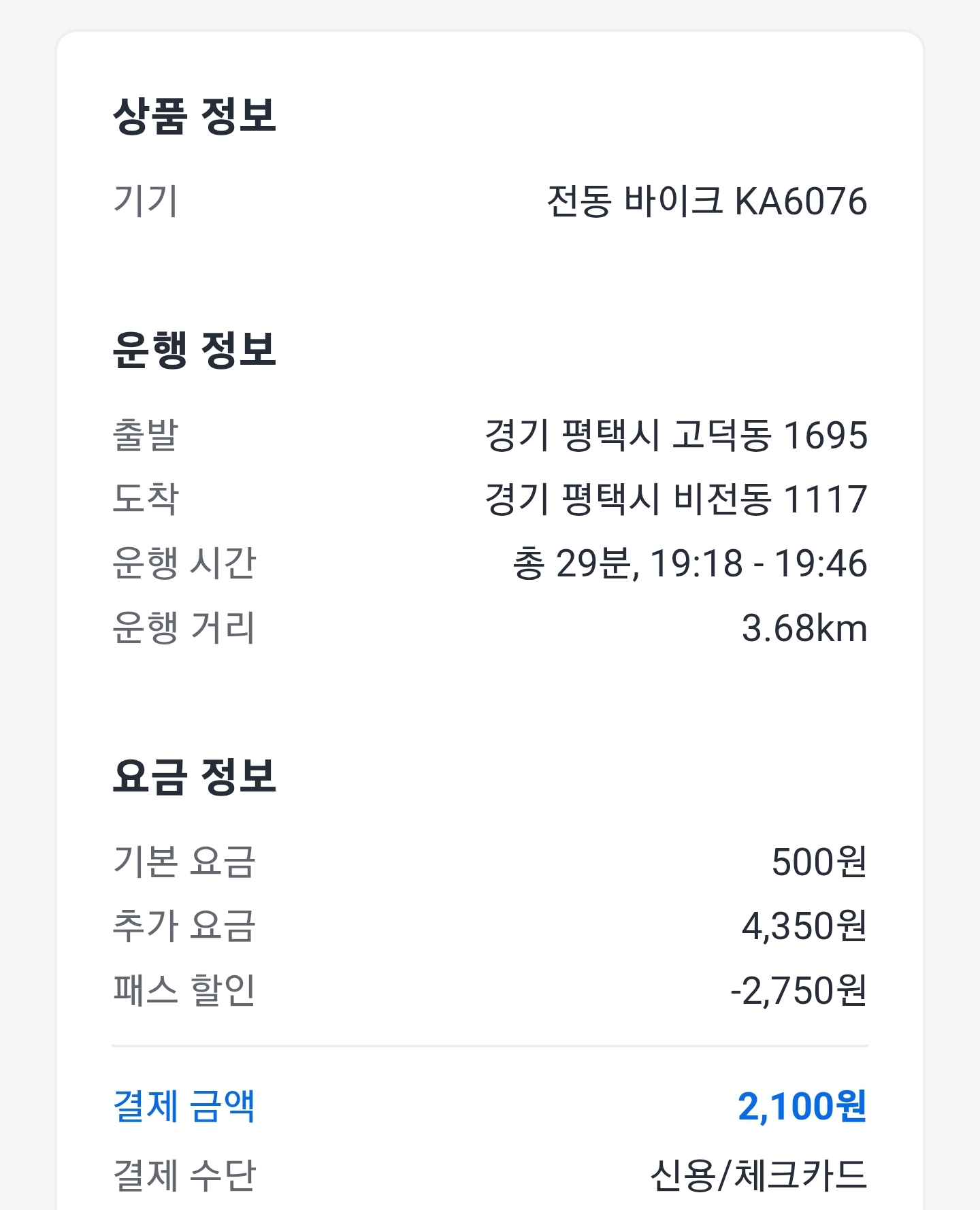Tap the ride time 총 29분 value

689,563
